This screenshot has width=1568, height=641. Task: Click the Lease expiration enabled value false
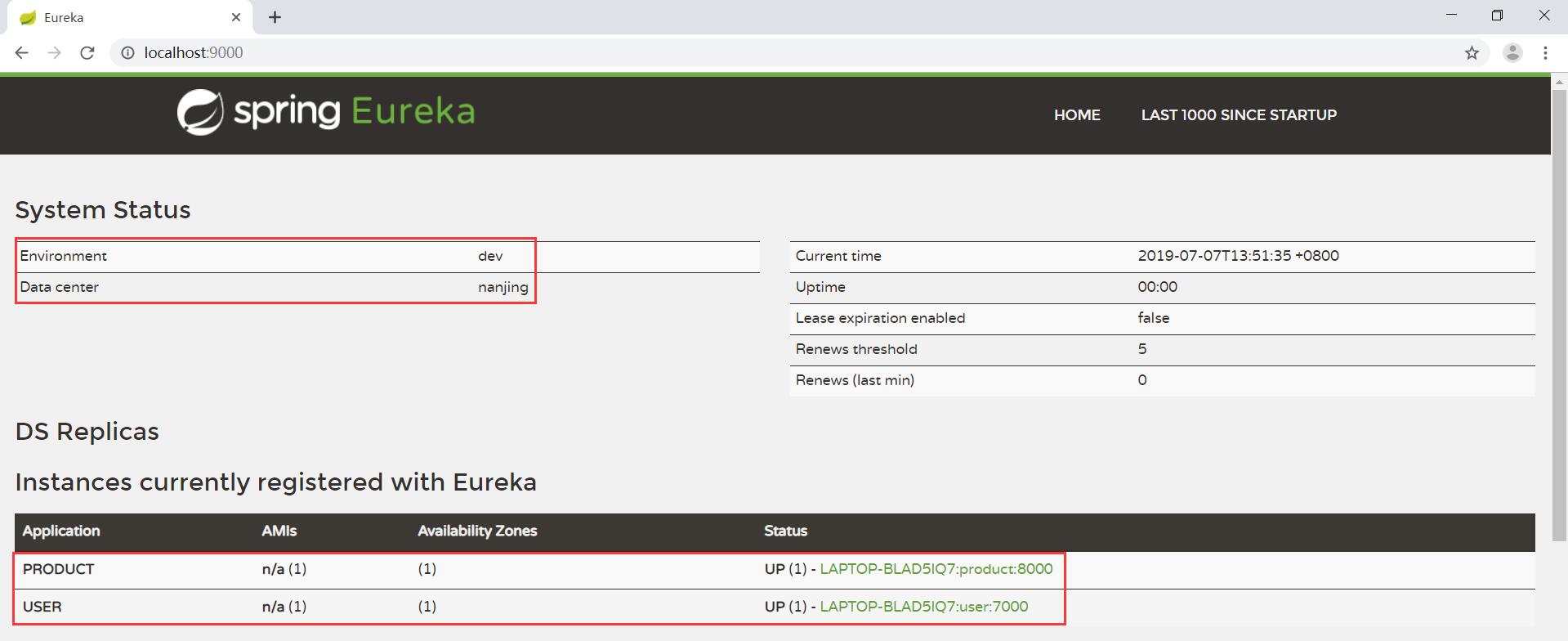[1153, 318]
